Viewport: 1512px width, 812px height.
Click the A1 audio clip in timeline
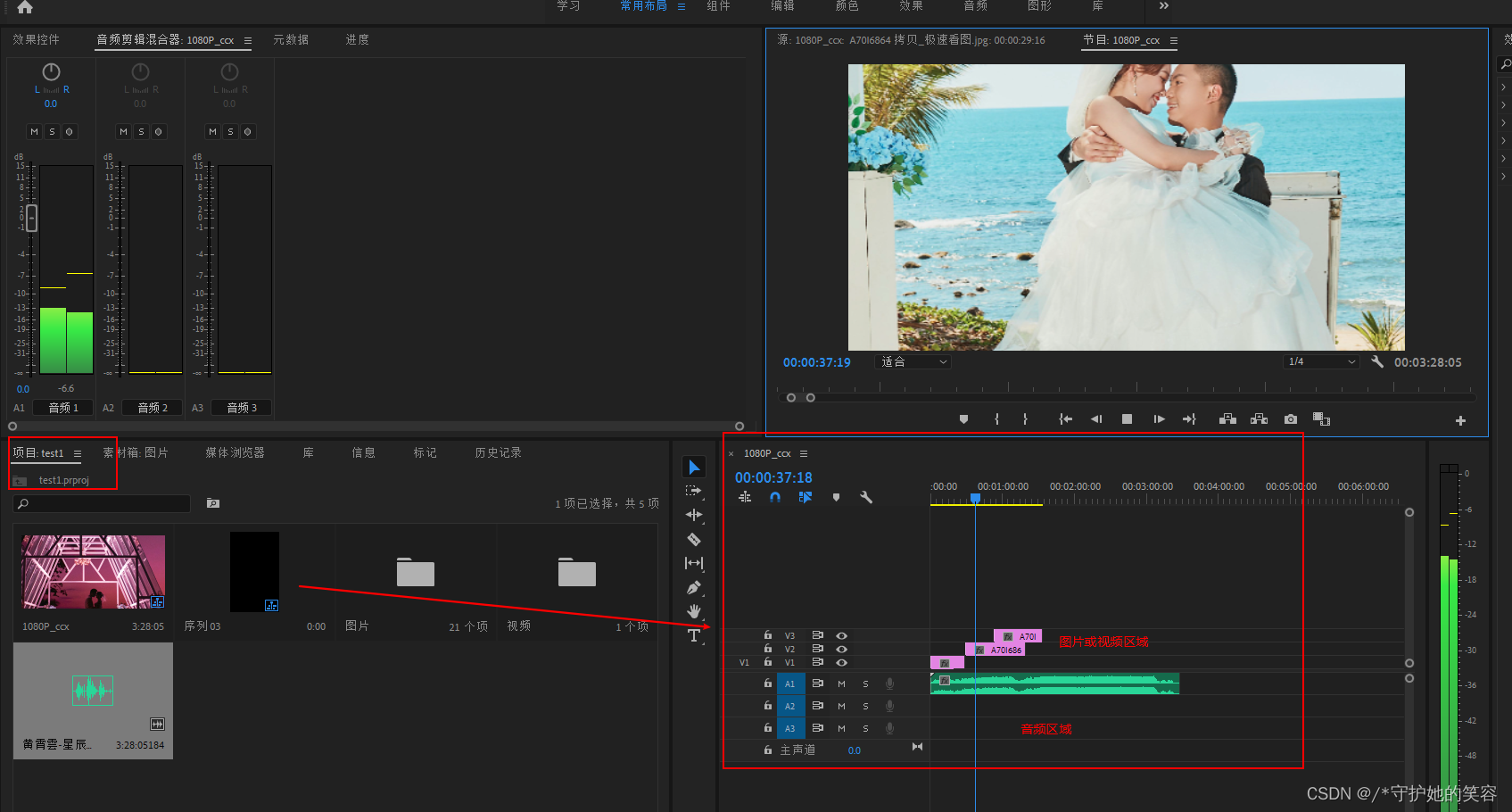(1054, 684)
